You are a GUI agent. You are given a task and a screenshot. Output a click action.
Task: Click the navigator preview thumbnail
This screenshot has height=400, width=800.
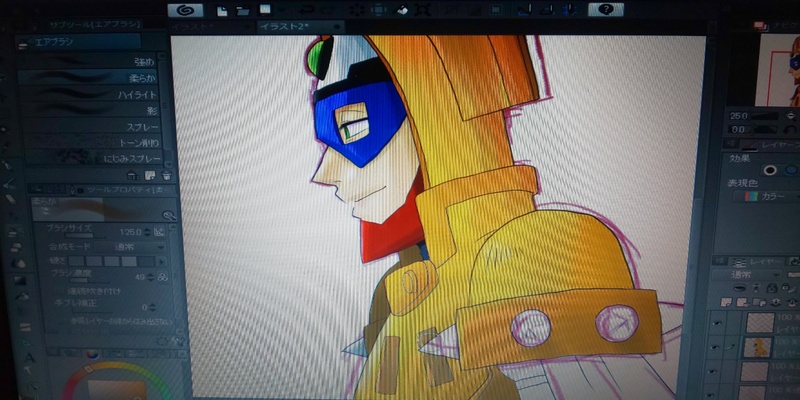777,69
